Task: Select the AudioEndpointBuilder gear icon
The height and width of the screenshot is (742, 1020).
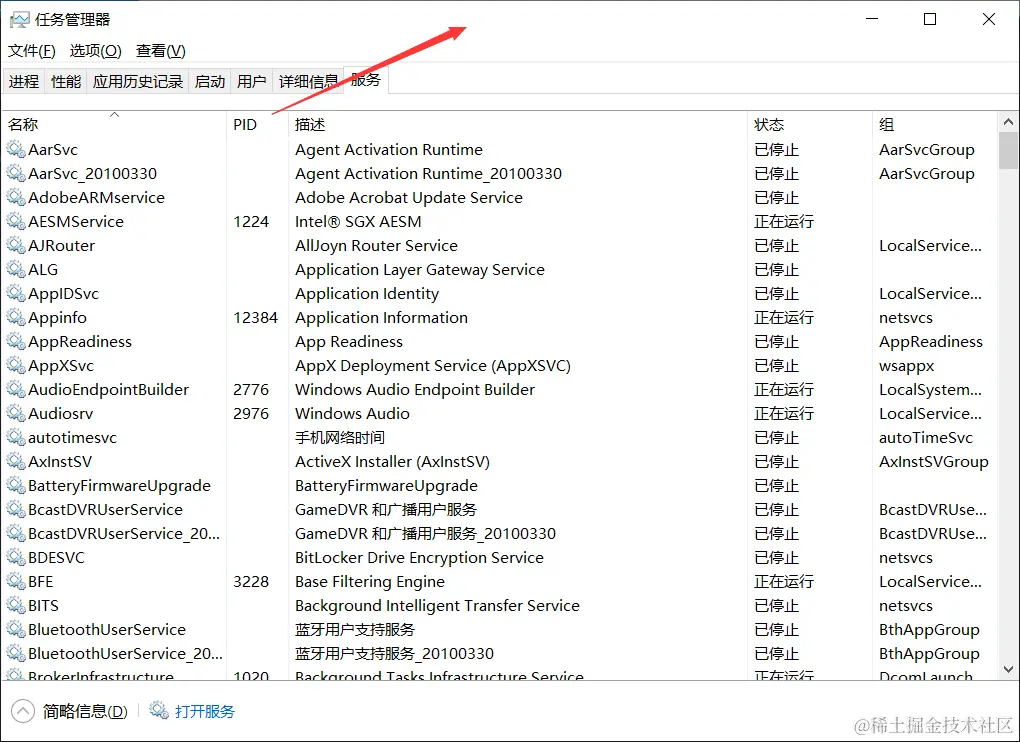Action: 16,390
